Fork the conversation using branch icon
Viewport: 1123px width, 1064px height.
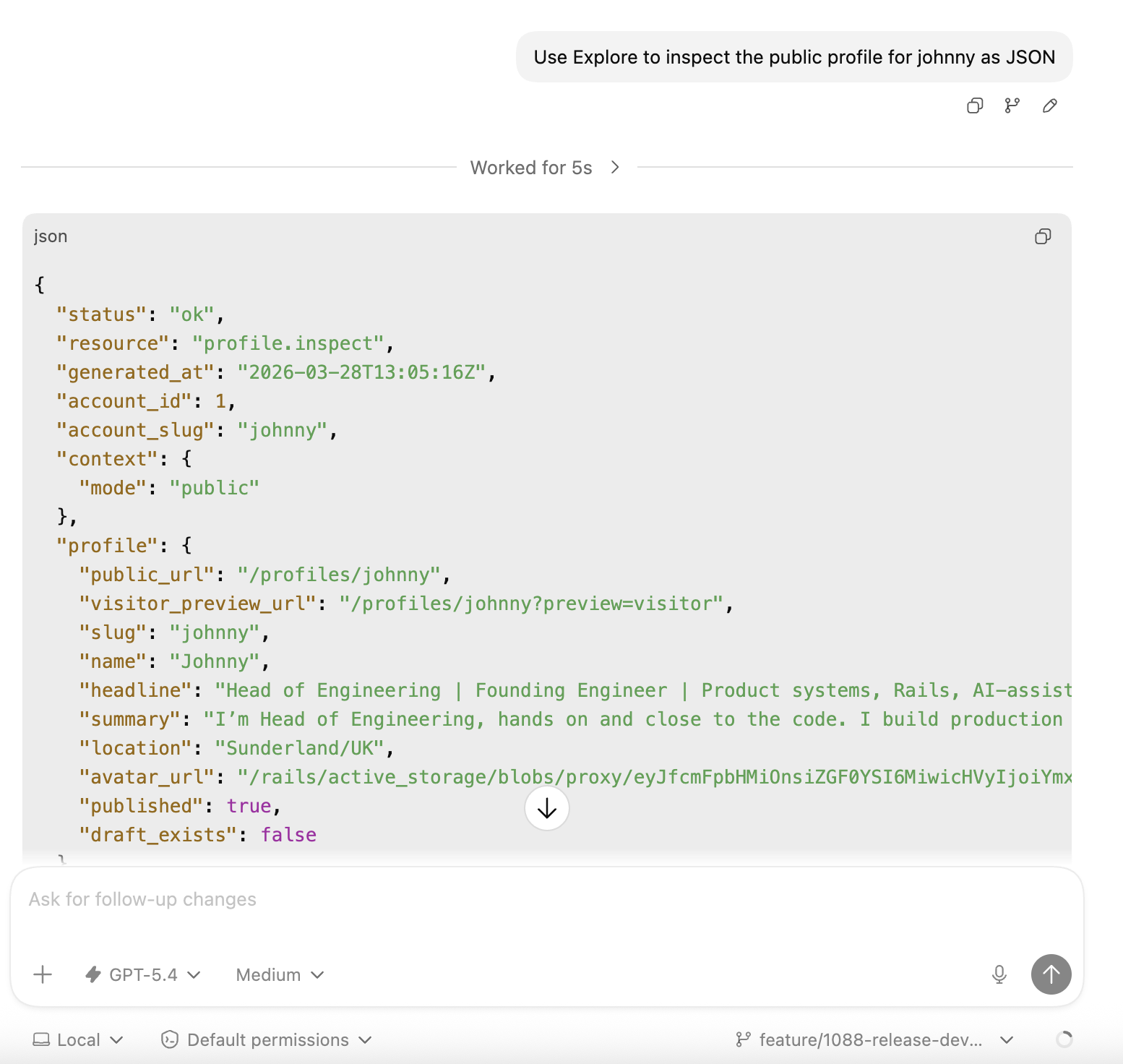[1012, 106]
